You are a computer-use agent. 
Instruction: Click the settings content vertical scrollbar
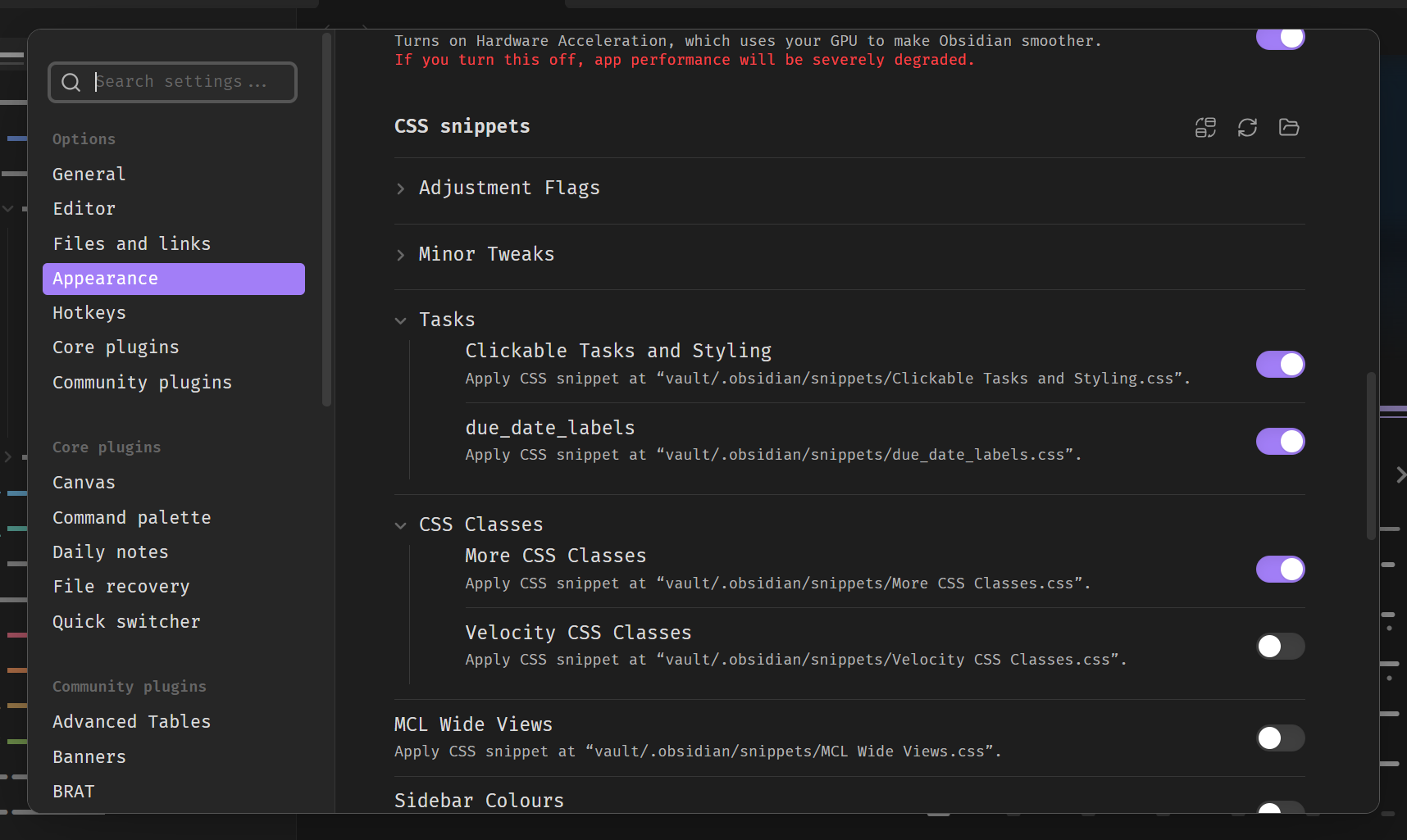tap(1371, 456)
